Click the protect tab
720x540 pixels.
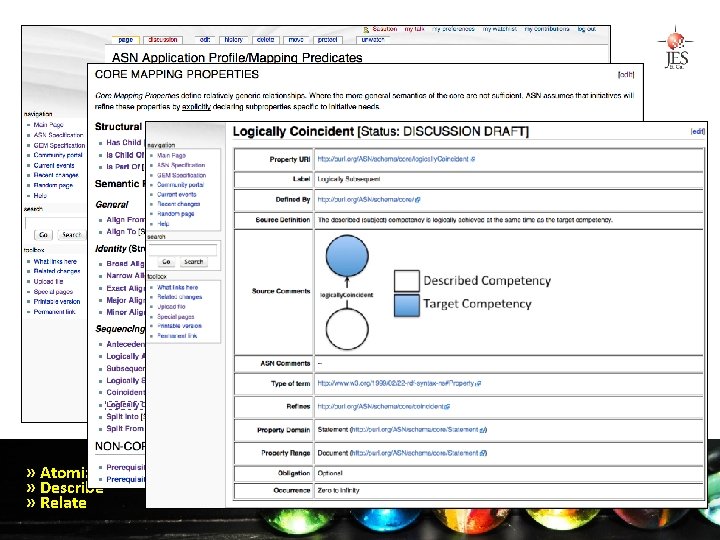point(327,40)
